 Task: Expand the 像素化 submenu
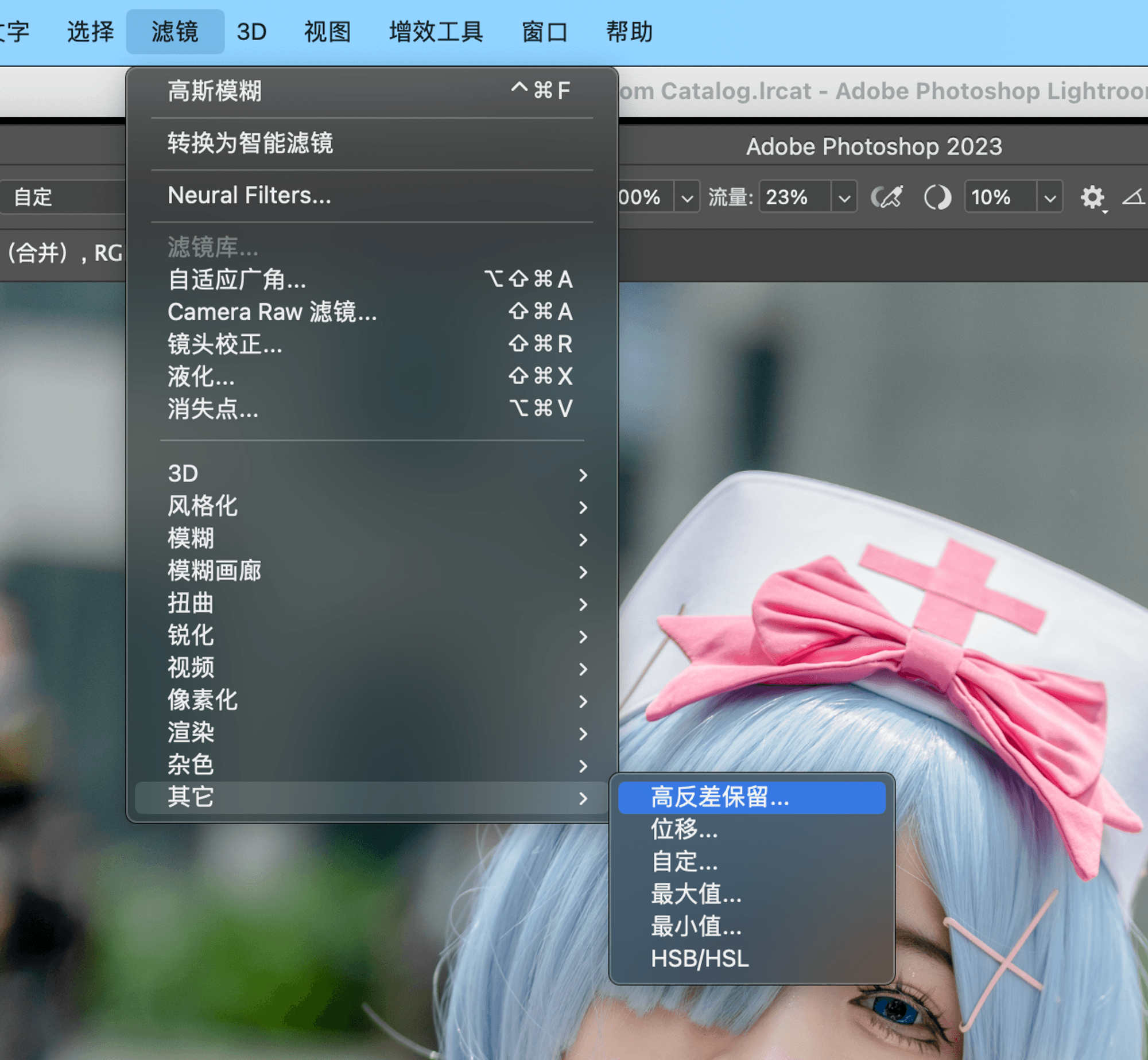tap(371, 700)
